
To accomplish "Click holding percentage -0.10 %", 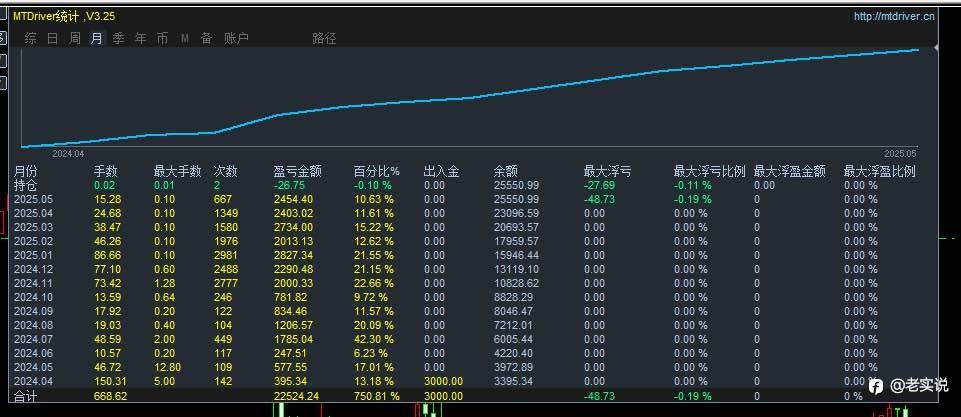I will coord(373,185).
